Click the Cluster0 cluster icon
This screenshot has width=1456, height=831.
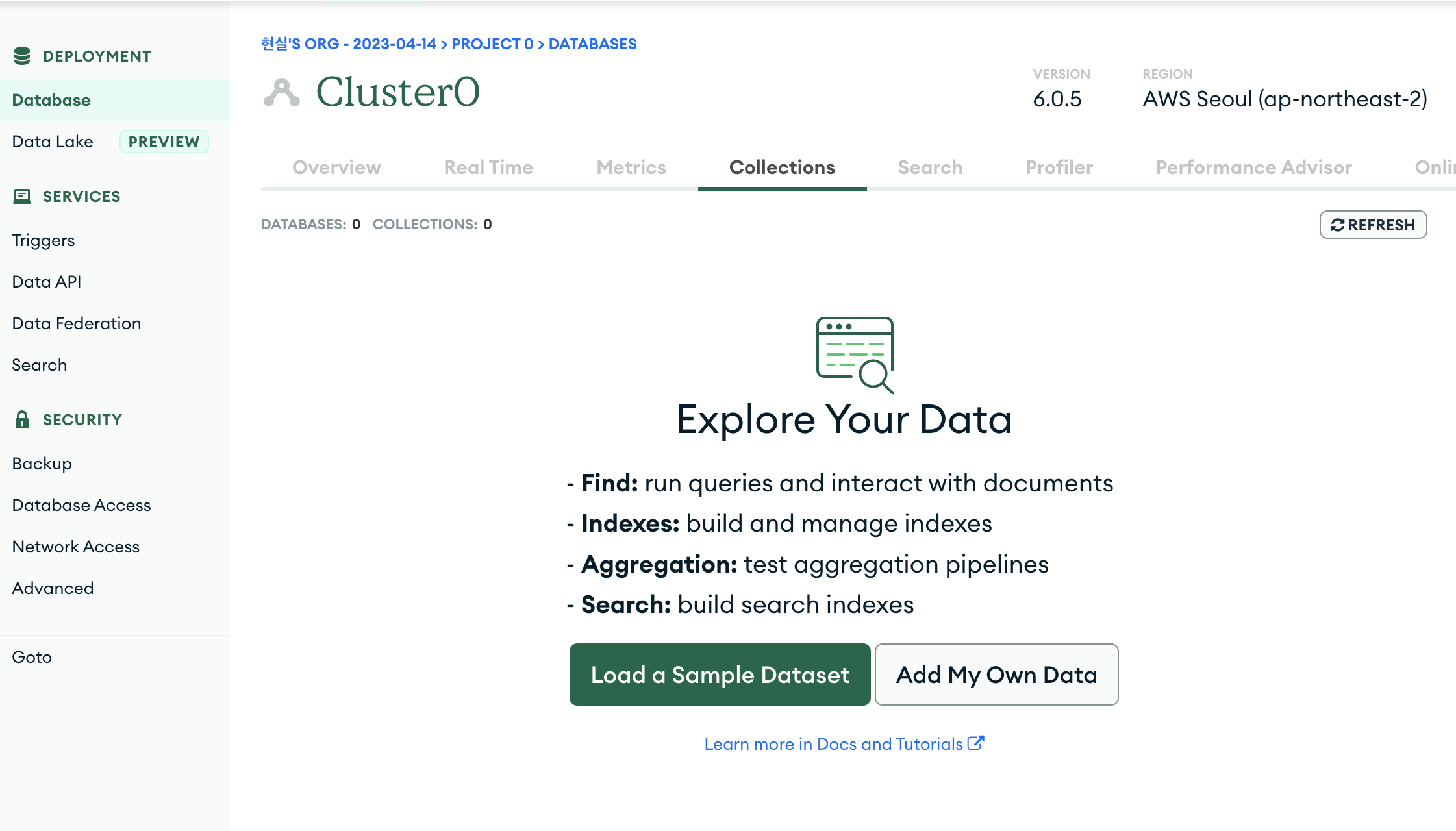tap(282, 92)
